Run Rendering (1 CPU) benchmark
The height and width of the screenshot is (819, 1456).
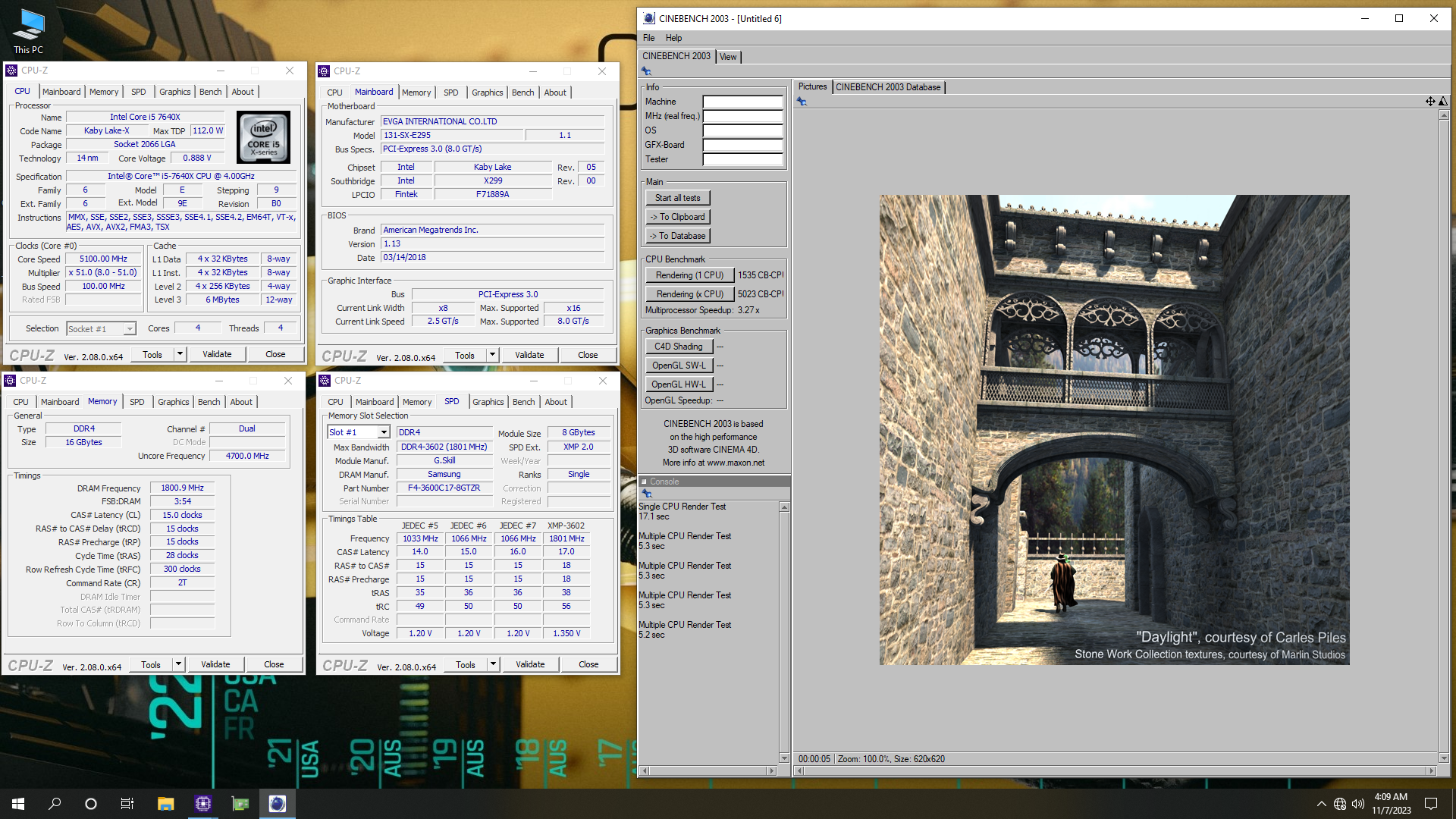click(x=689, y=275)
